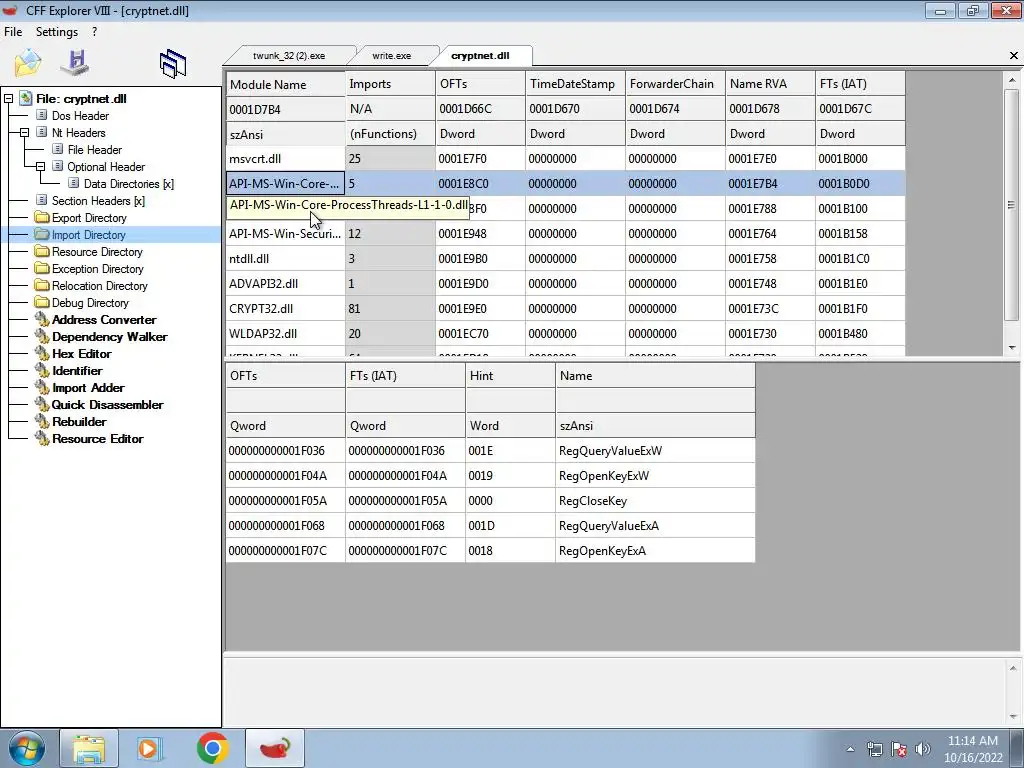
Task: Select the Import Directory folder
Action: [89, 234]
